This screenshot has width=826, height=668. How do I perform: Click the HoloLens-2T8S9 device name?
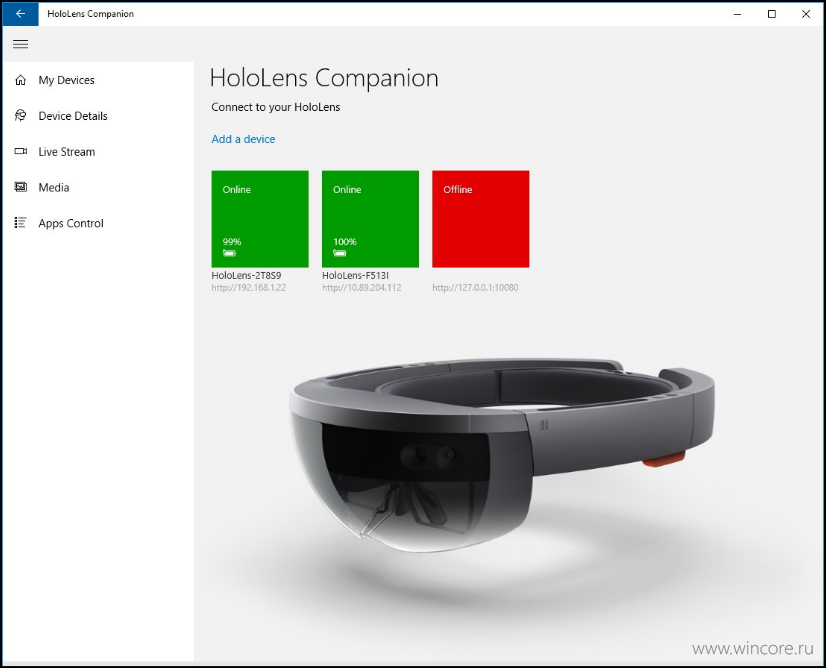point(247,276)
